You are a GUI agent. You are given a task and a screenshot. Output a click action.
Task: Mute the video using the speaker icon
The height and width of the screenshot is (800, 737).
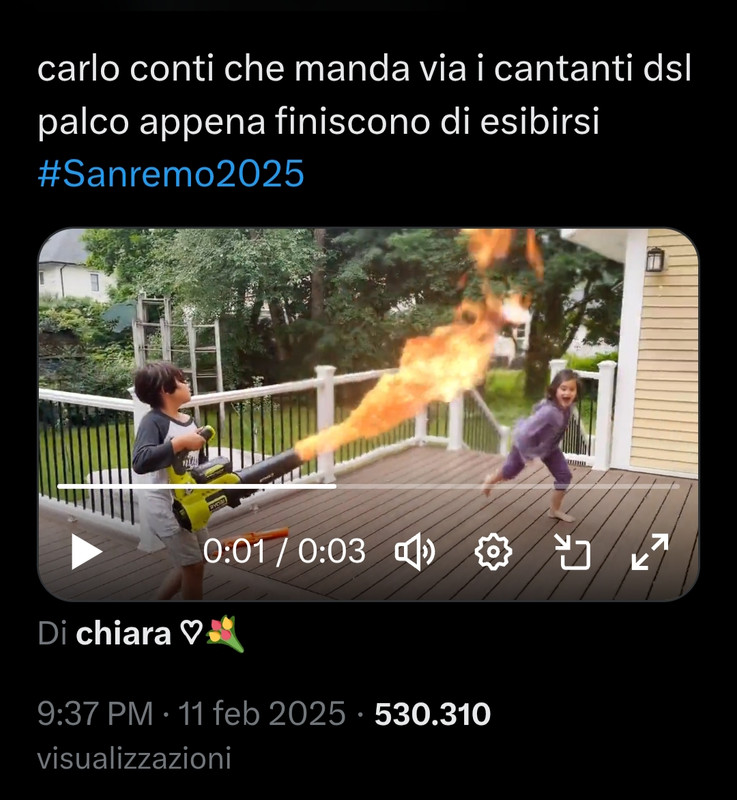415,552
